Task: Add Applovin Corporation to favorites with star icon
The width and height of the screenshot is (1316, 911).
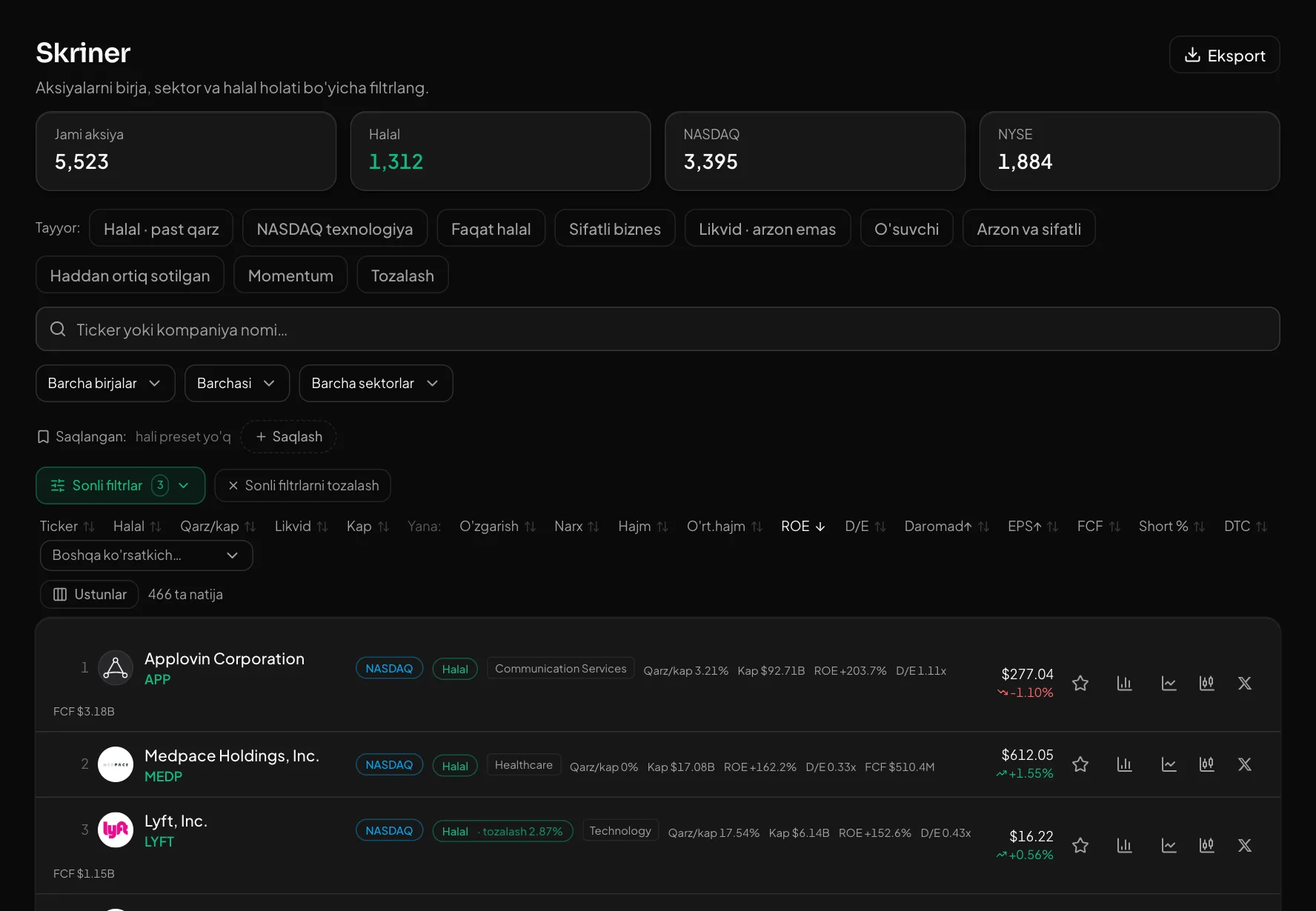Action: (x=1080, y=683)
